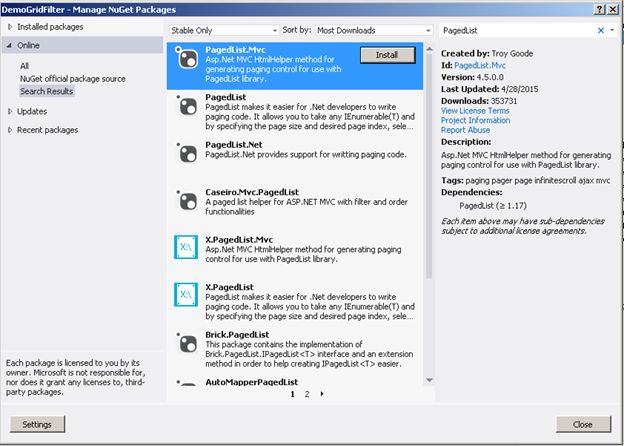Select the Brick.PagedList package title
Image resolution: width=624 pixels, height=446 pixels.
tap(237, 335)
